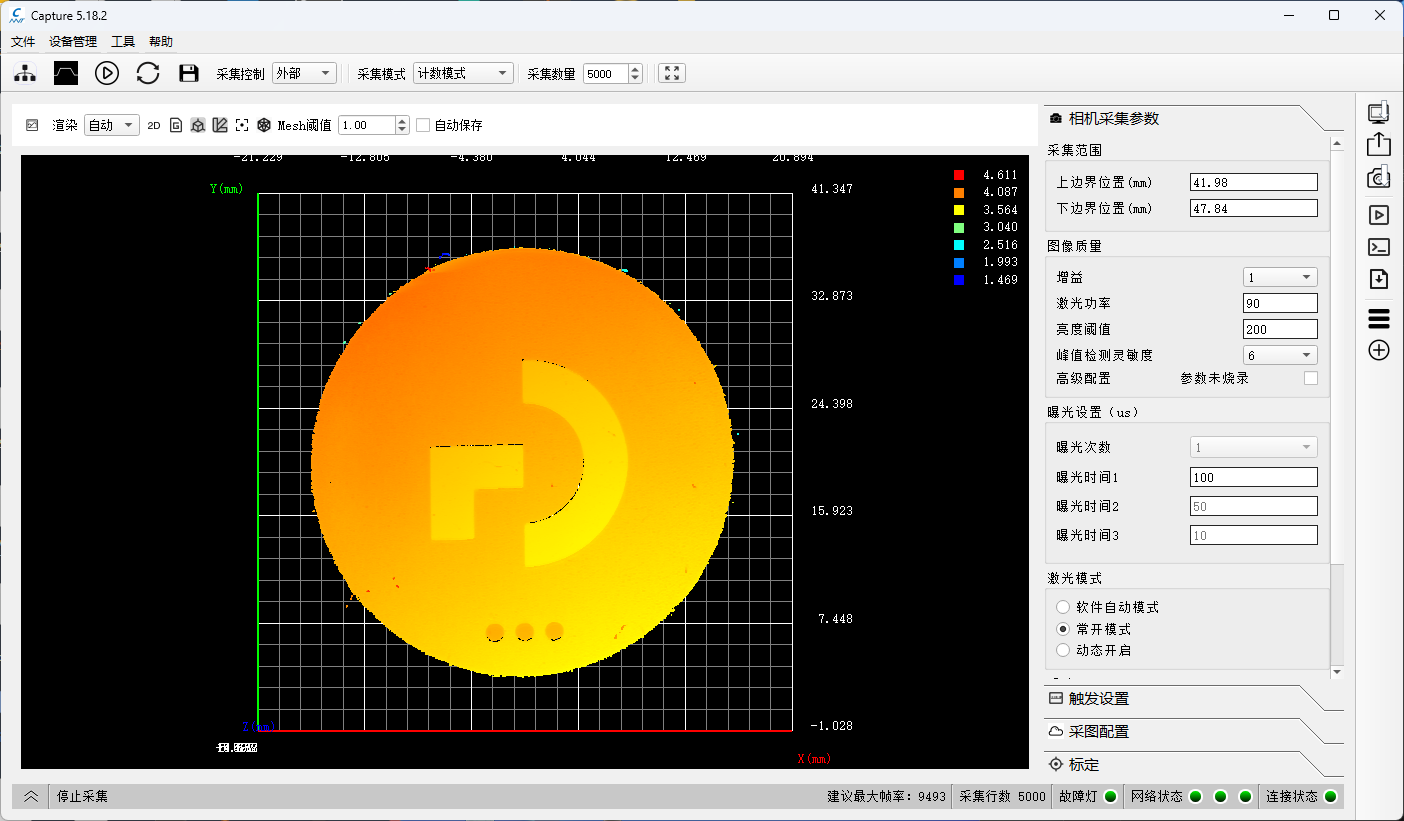Image resolution: width=1404 pixels, height=821 pixels.
Task: Click the monitor download icon in right sidebar
Action: click(1379, 113)
